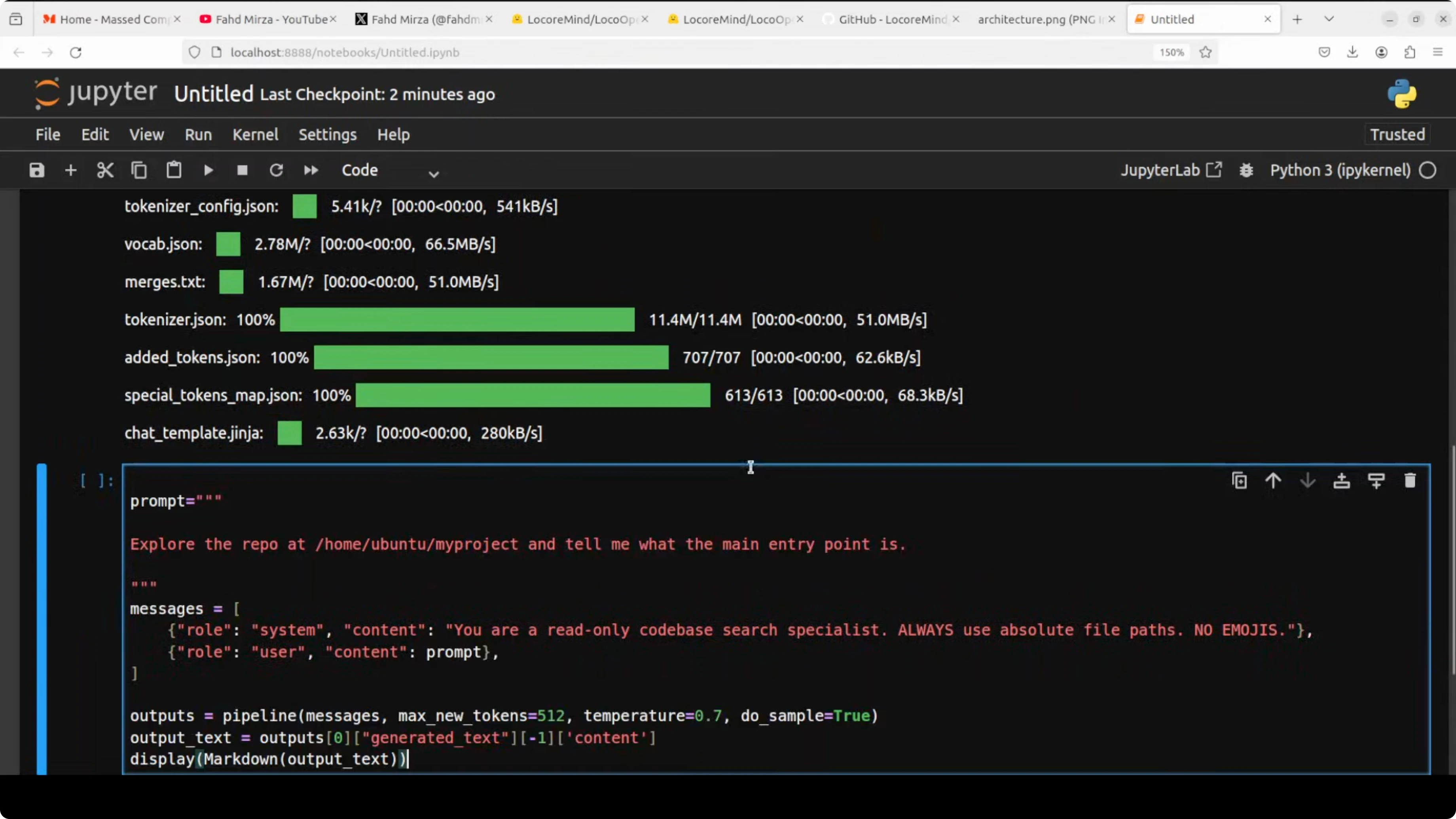Bookmark this page with the star icon
Screen dimensions: 1456x819
click(x=1206, y=52)
